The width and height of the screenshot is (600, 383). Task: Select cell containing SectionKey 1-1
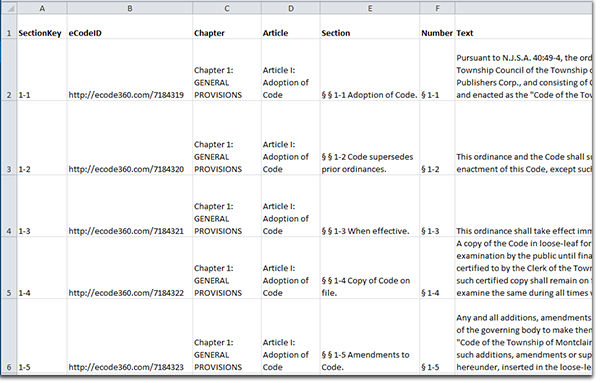coord(42,70)
